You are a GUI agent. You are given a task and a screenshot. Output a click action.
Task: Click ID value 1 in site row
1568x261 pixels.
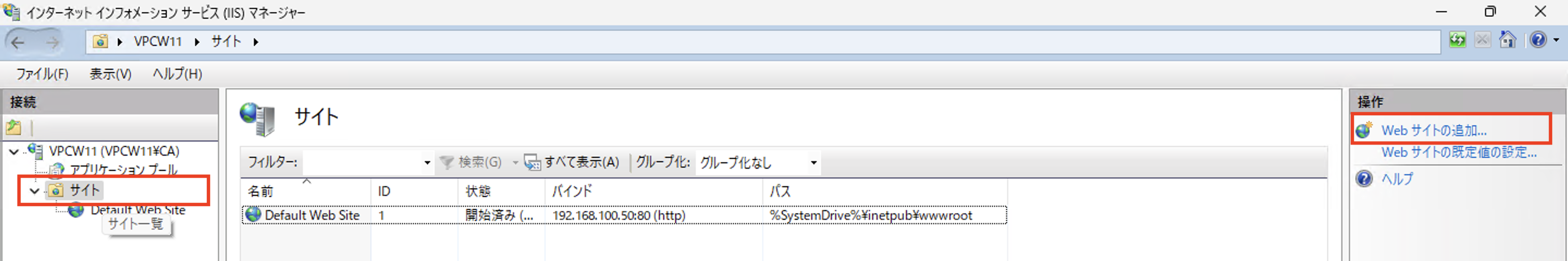point(381,215)
